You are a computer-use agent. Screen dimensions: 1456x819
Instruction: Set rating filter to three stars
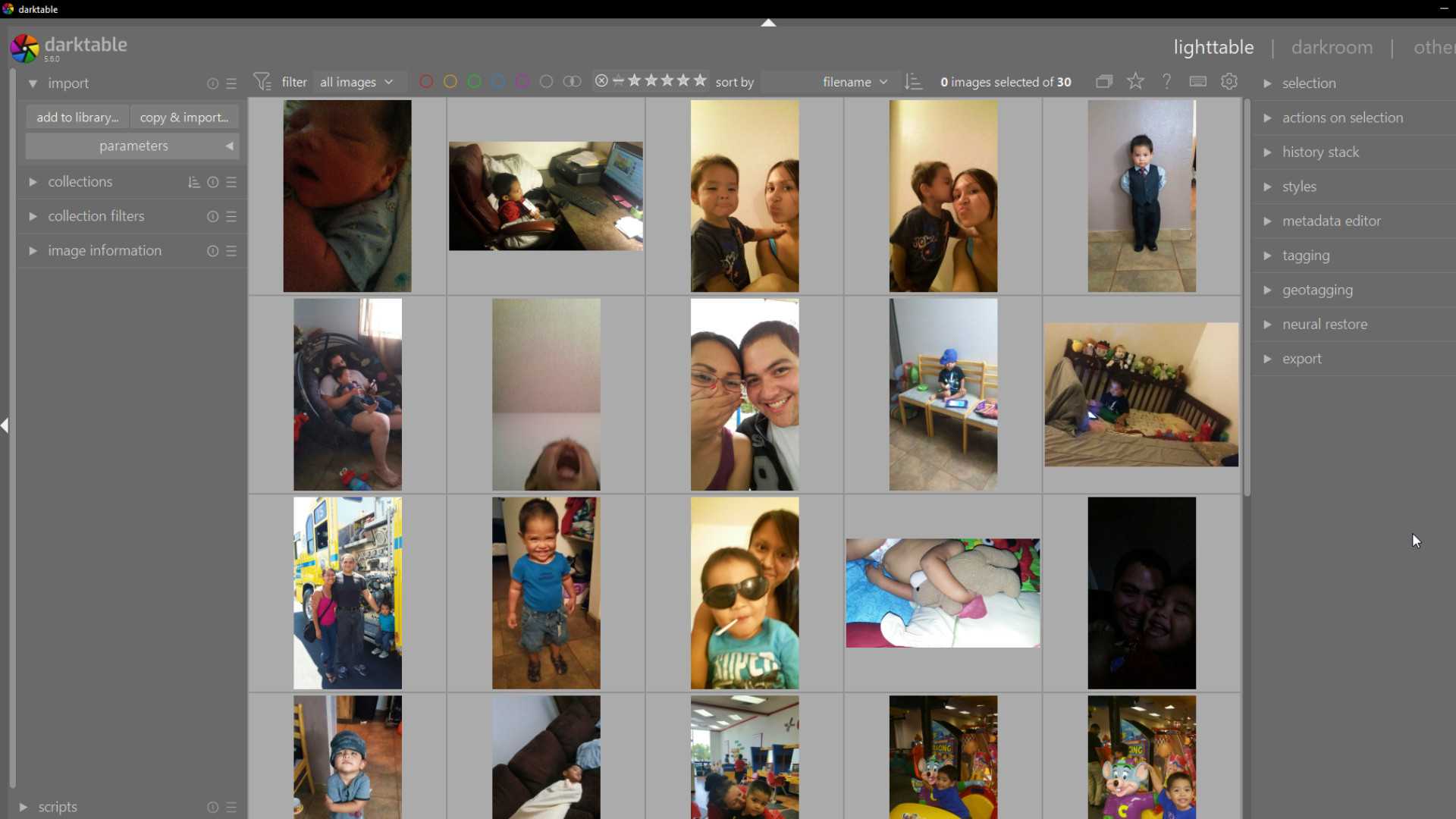click(x=667, y=80)
